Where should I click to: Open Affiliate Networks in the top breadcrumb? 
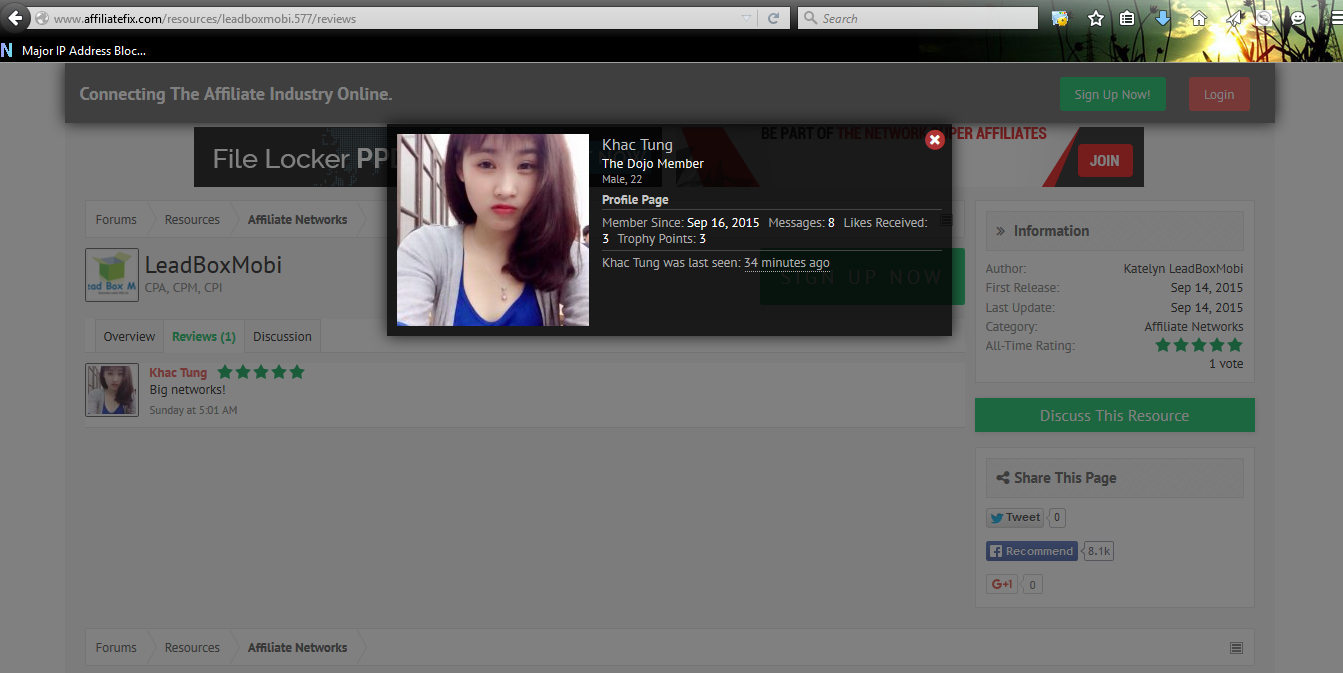tap(297, 220)
